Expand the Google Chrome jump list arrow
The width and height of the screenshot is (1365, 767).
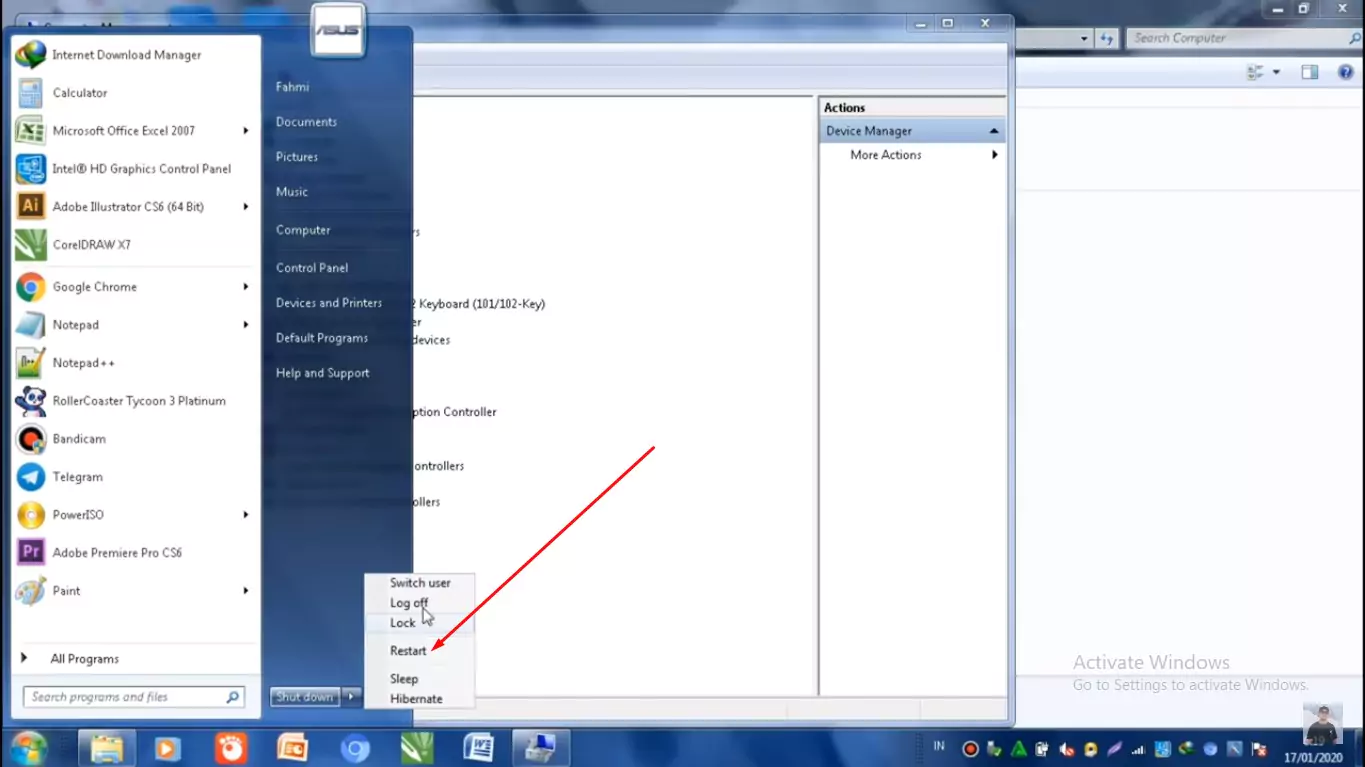(246, 287)
